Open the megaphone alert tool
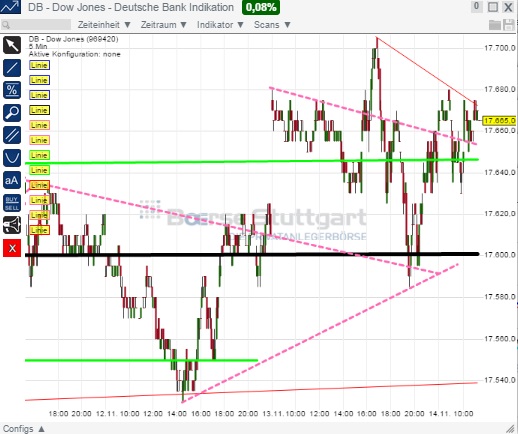 tap(12, 225)
